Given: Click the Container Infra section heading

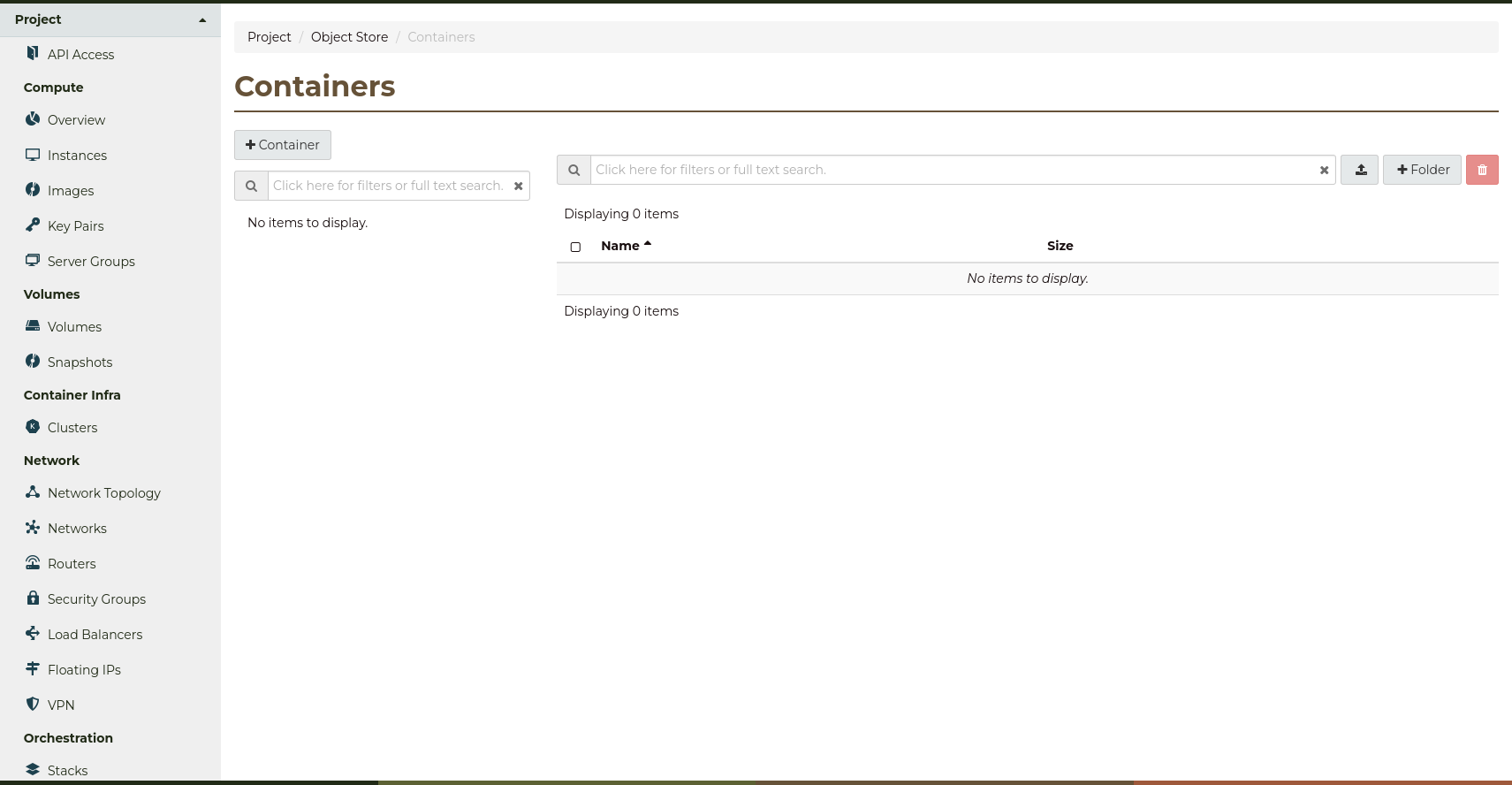Looking at the screenshot, I should pos(72,395).
